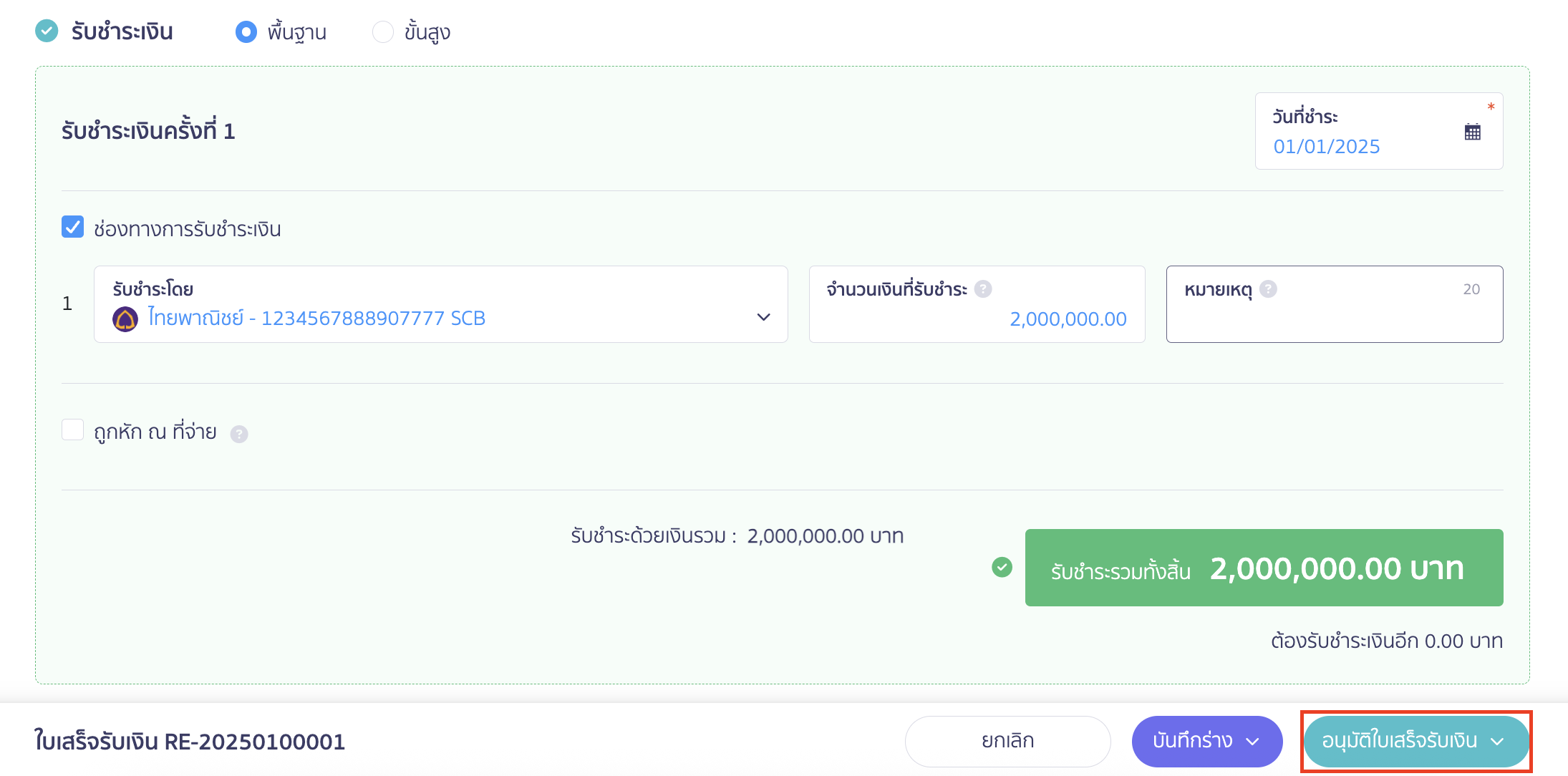Viewport: 1568px width, 776px height.
Task: Enable ถูกหัก ณ ที่จ่าย checkbox
Action: [72, 430]
